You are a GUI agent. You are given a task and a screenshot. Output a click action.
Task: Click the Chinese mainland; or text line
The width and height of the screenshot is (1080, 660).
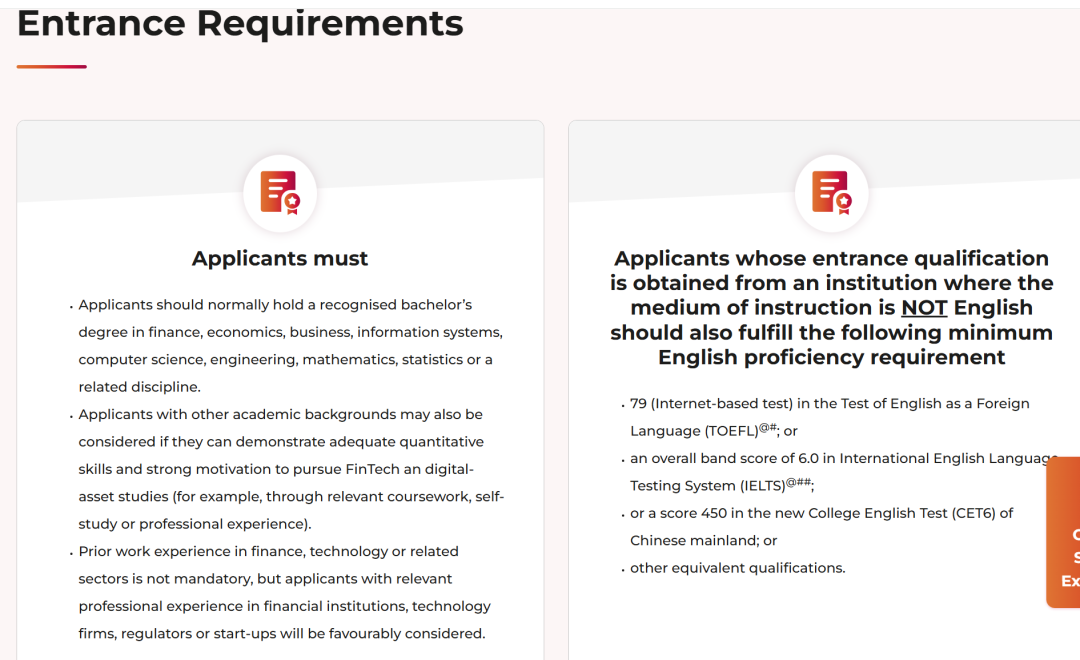[703, 540]
